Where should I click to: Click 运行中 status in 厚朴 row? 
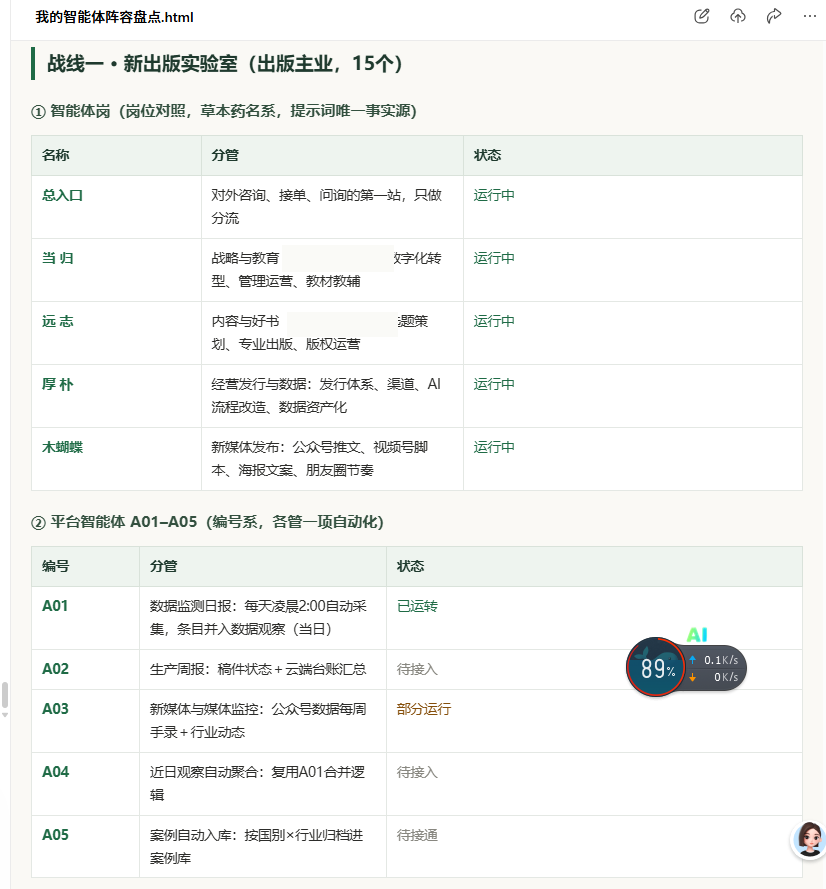tap(494, 384)
